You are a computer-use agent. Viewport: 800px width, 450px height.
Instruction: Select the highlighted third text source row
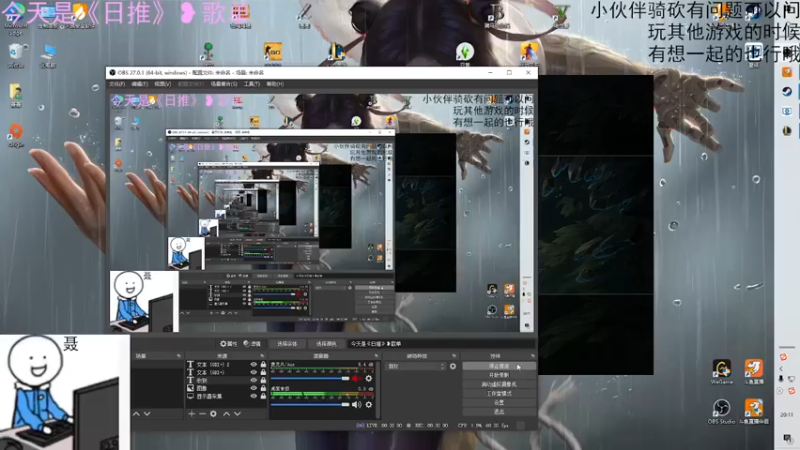pos(226,380)
